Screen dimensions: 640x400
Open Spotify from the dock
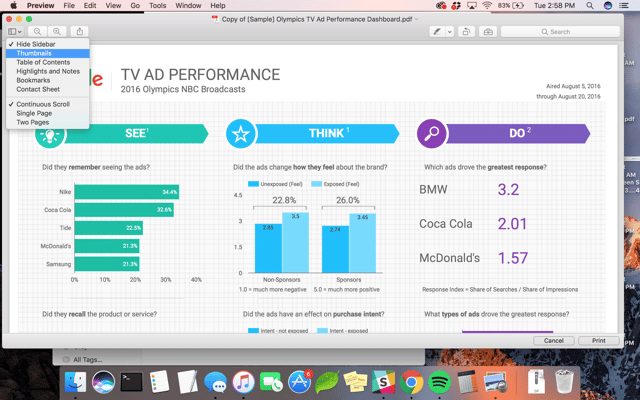click(x=439, y=381)
